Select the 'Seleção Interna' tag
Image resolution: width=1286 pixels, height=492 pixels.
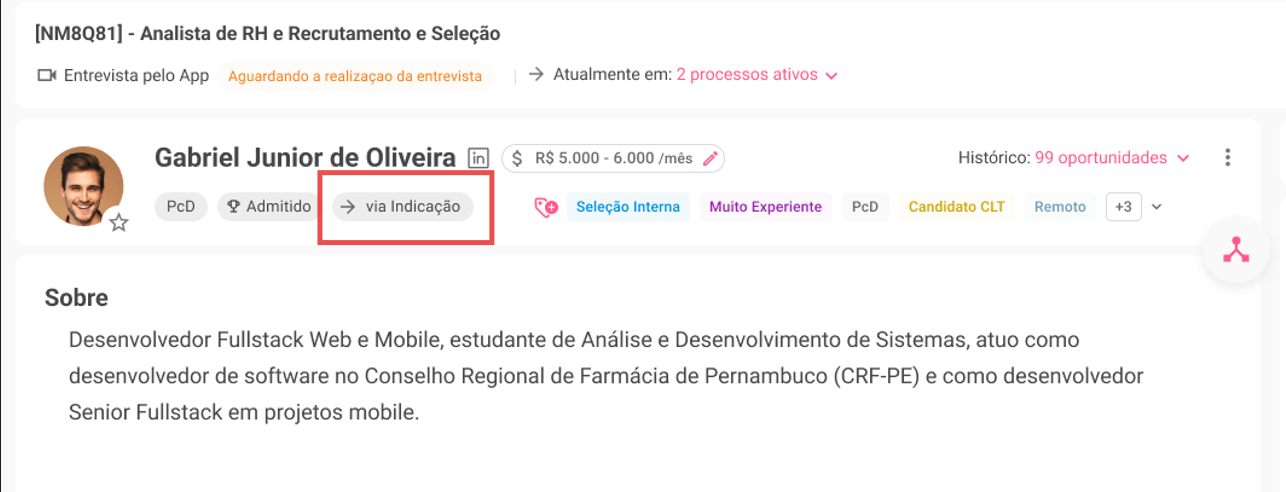click(x=628, y=207)
